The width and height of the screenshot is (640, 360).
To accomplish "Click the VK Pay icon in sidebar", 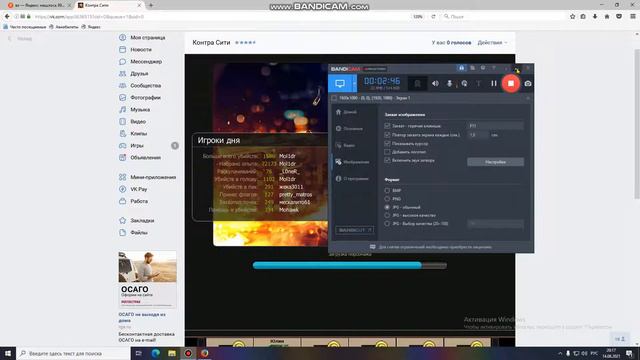I will click(122, 189).
